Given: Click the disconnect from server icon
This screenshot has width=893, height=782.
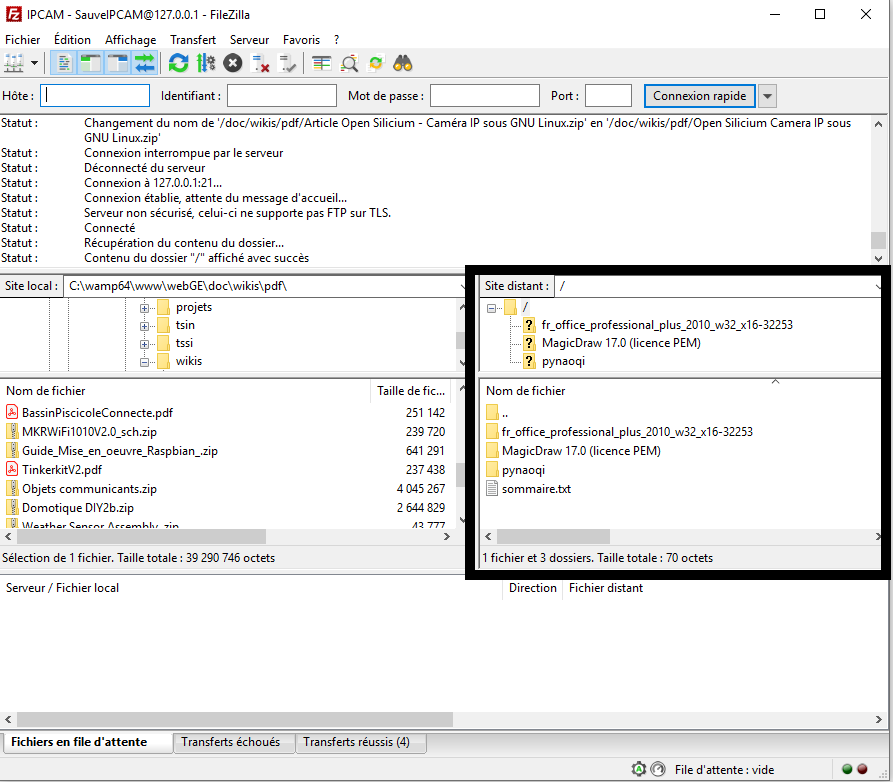Looking at the screenshot, I should [x=260, y=63].
